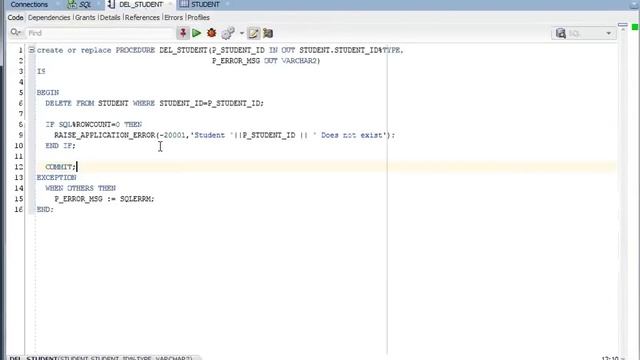
Task: Run the procedure with the green arrow
Action: point(197,33)
